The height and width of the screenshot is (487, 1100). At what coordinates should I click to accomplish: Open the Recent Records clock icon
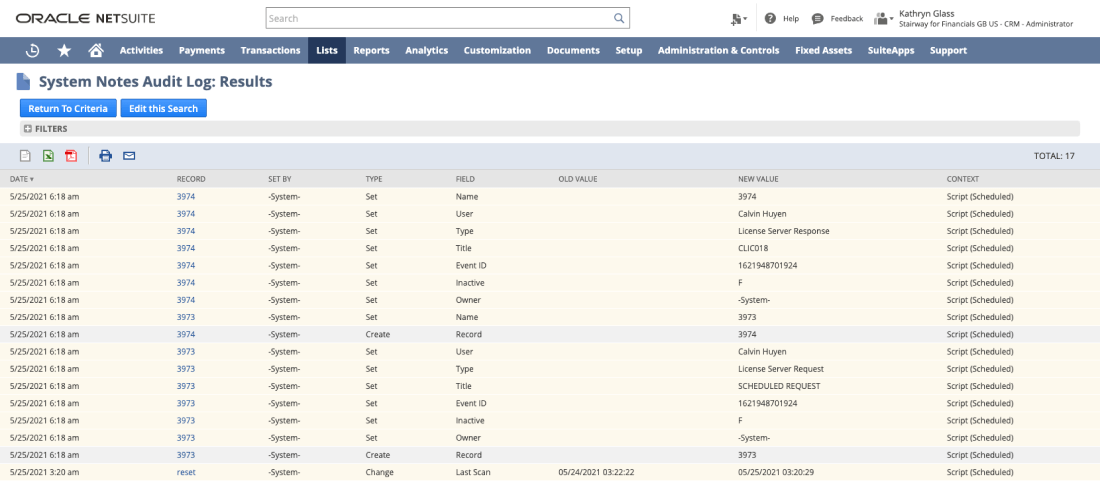[x=32, y=50]
